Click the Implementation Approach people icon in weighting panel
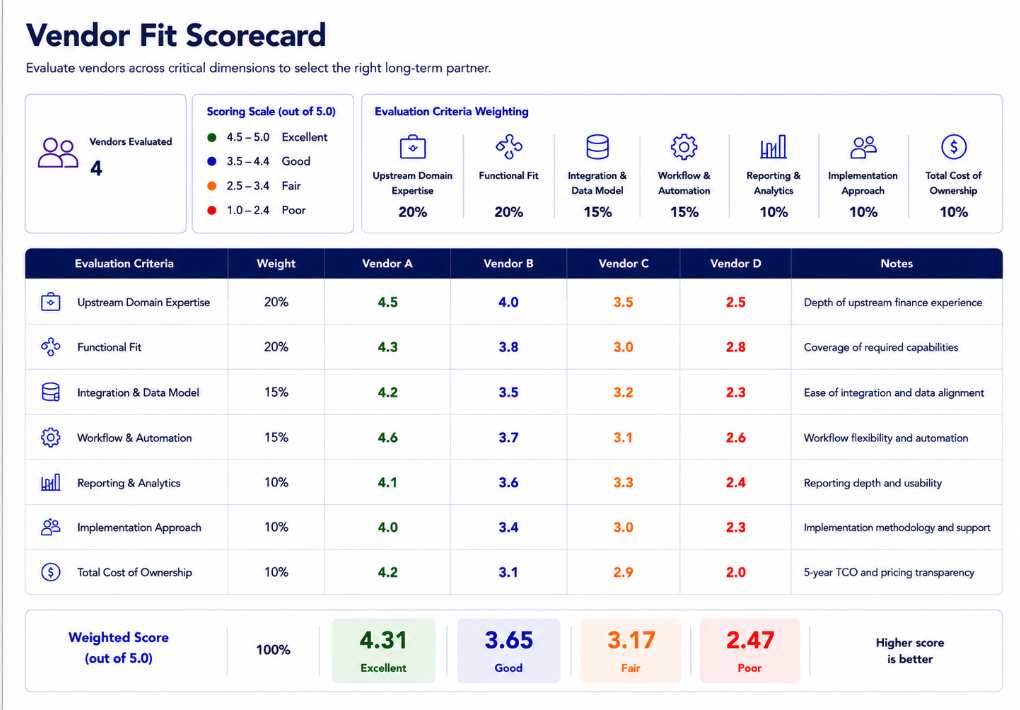 coord(863,147)
